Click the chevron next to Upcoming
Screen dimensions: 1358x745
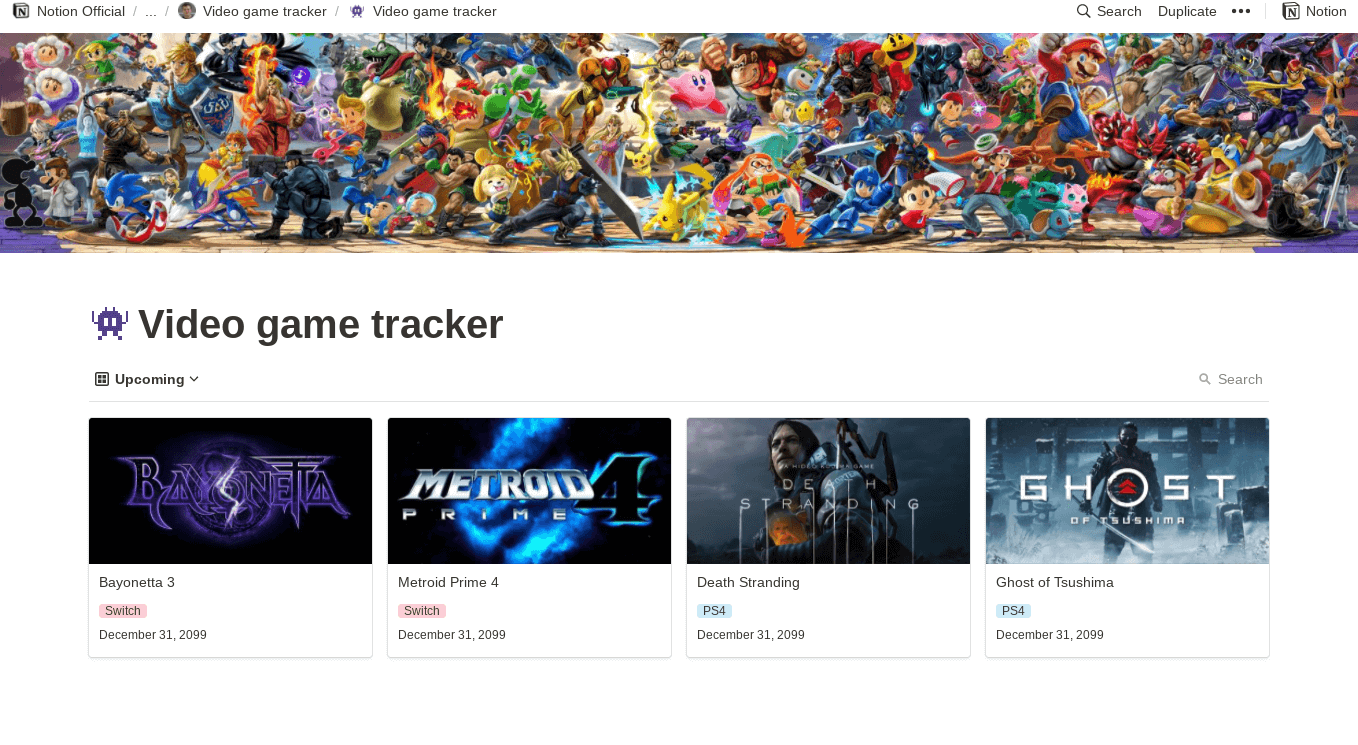pos(194,379)
